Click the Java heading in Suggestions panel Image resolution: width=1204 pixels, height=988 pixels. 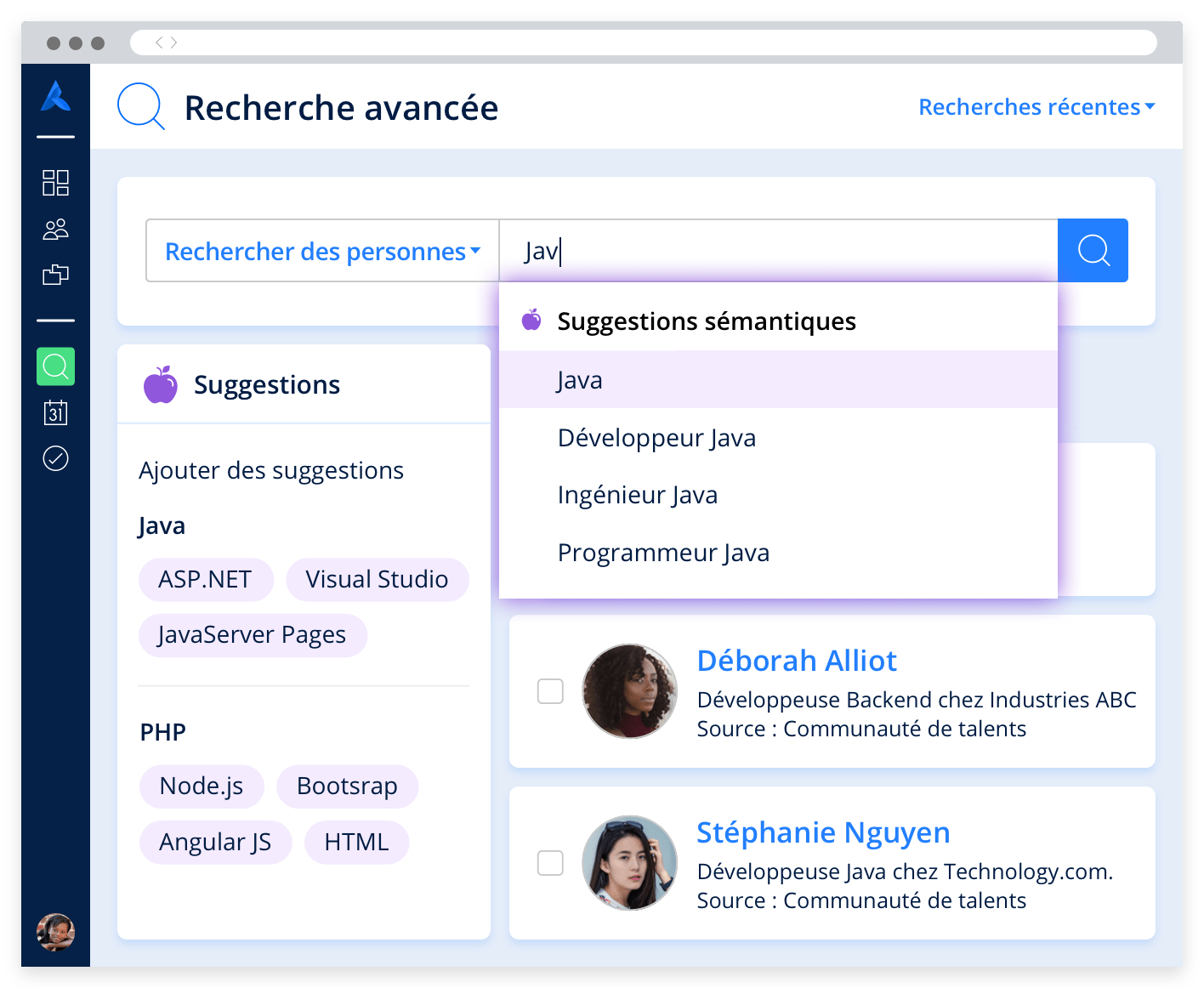[x=162, y=526]
